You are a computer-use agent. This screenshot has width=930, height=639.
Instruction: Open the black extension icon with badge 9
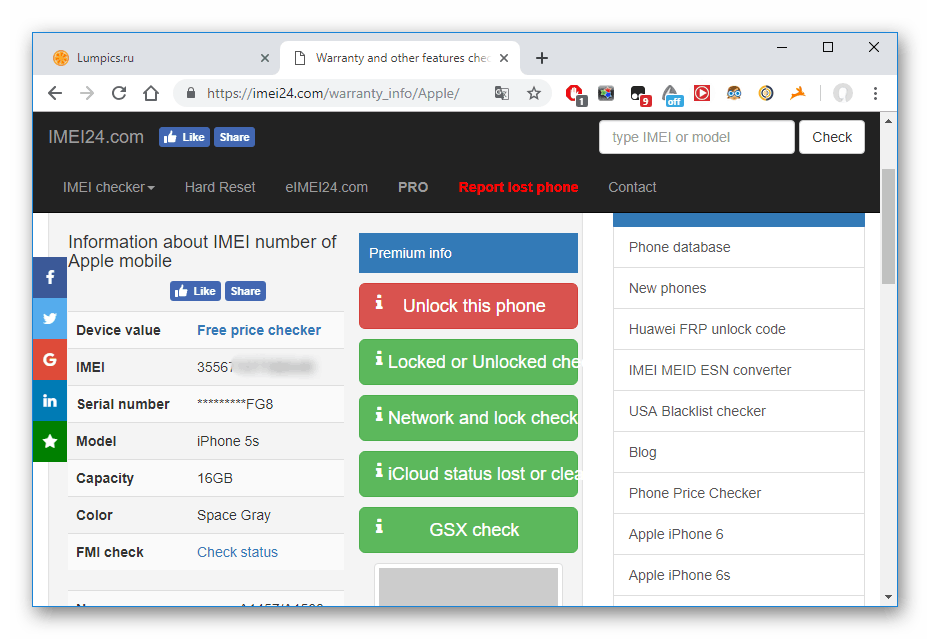[x=640, y=95]
